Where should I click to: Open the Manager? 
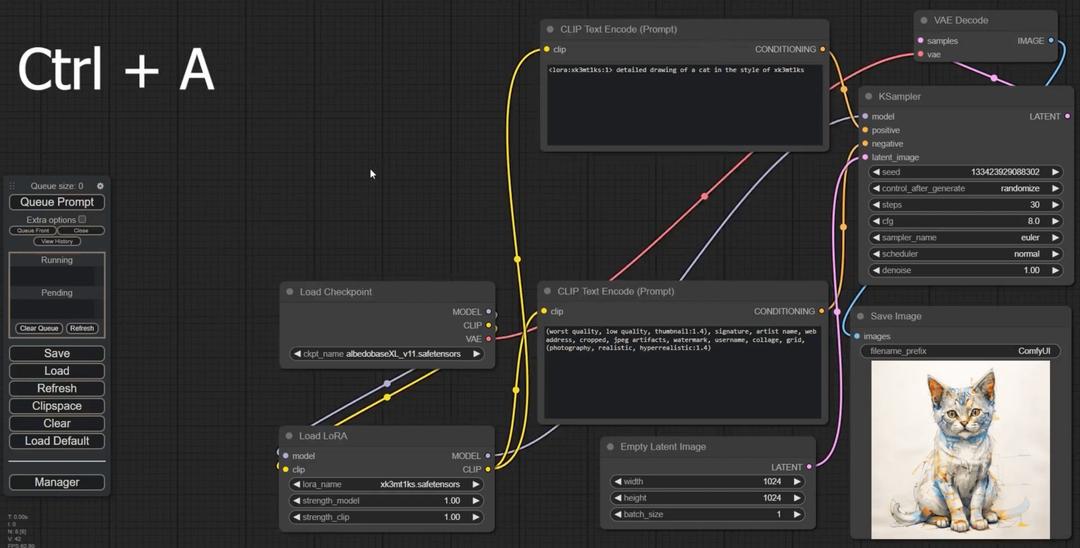click(x=57, y=483)
